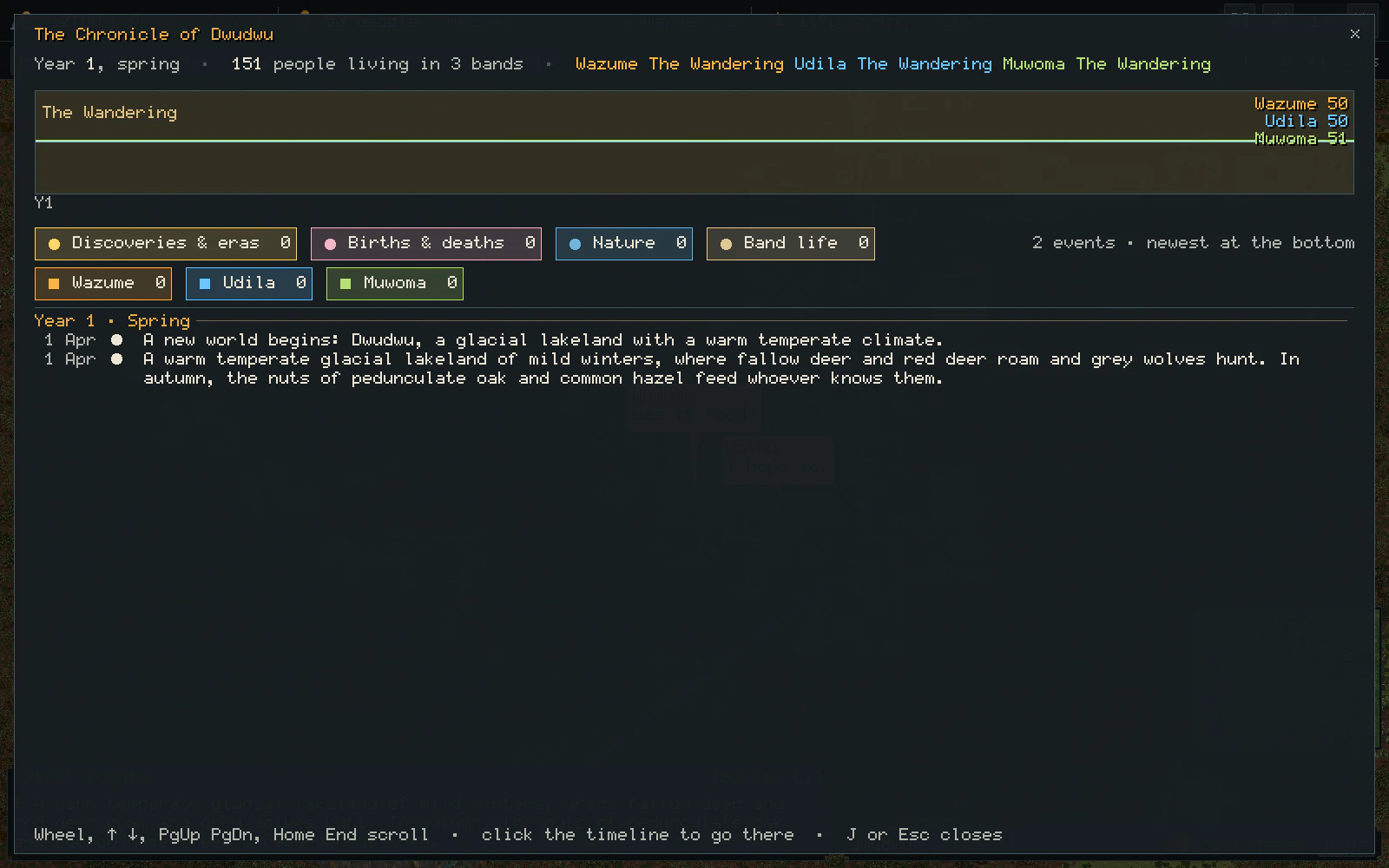This screenshot has width=1389, height=868.
Task: Click the Udila 50 population label
Action: pos(1306,121)
